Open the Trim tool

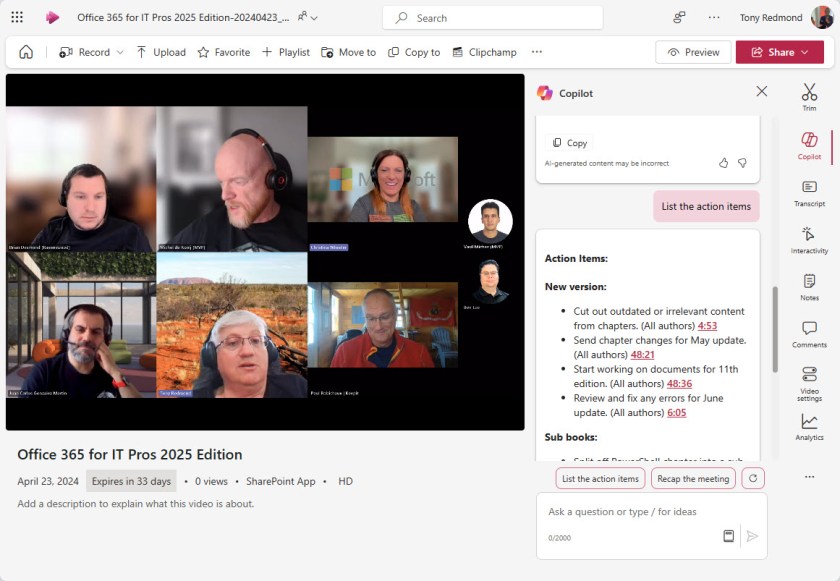click(809, 97)
